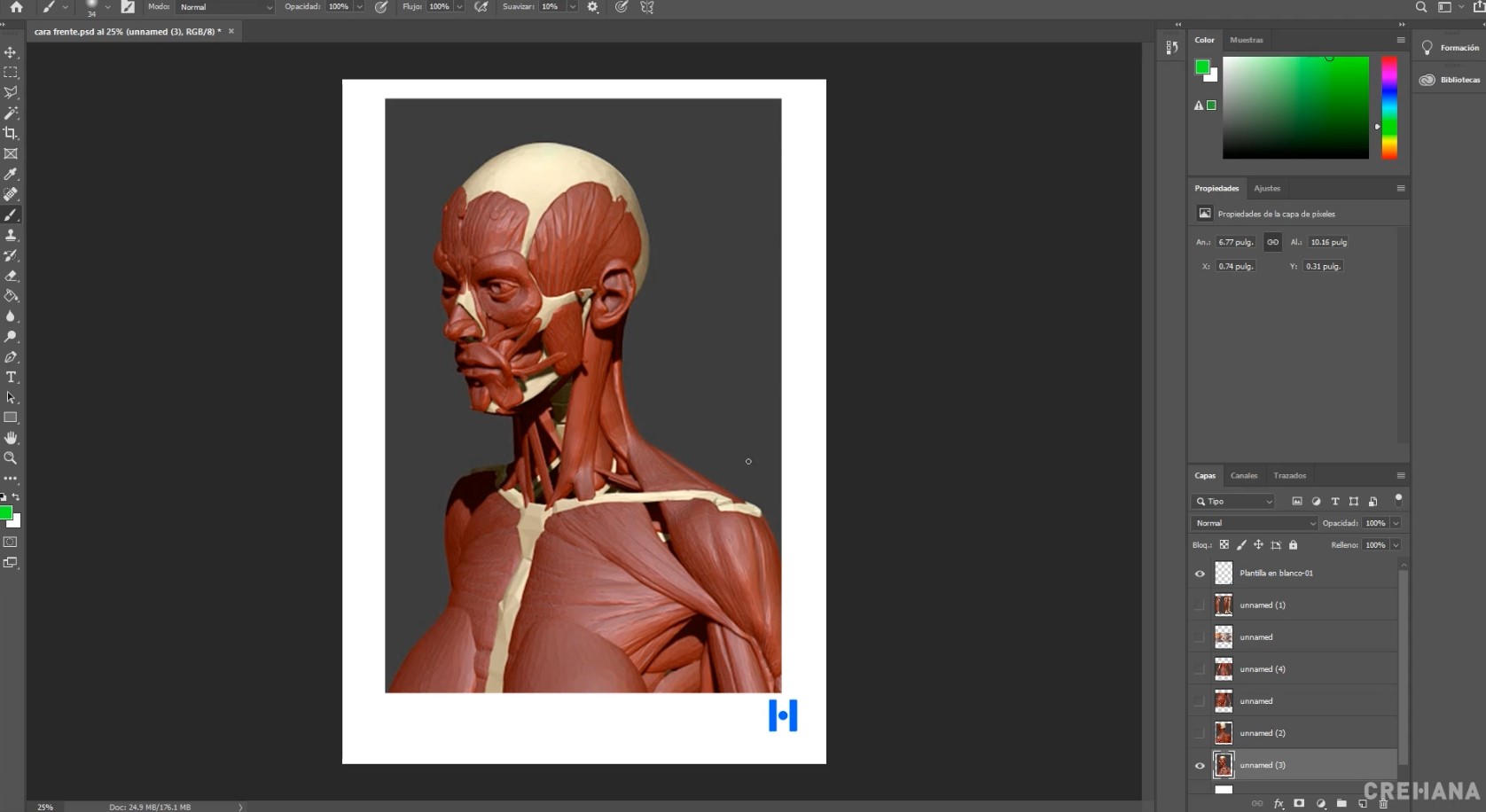Viewport: 1486px width, 812px height.
Task: Open the fx layer styles menu
Action: (x=1279, y=804)
